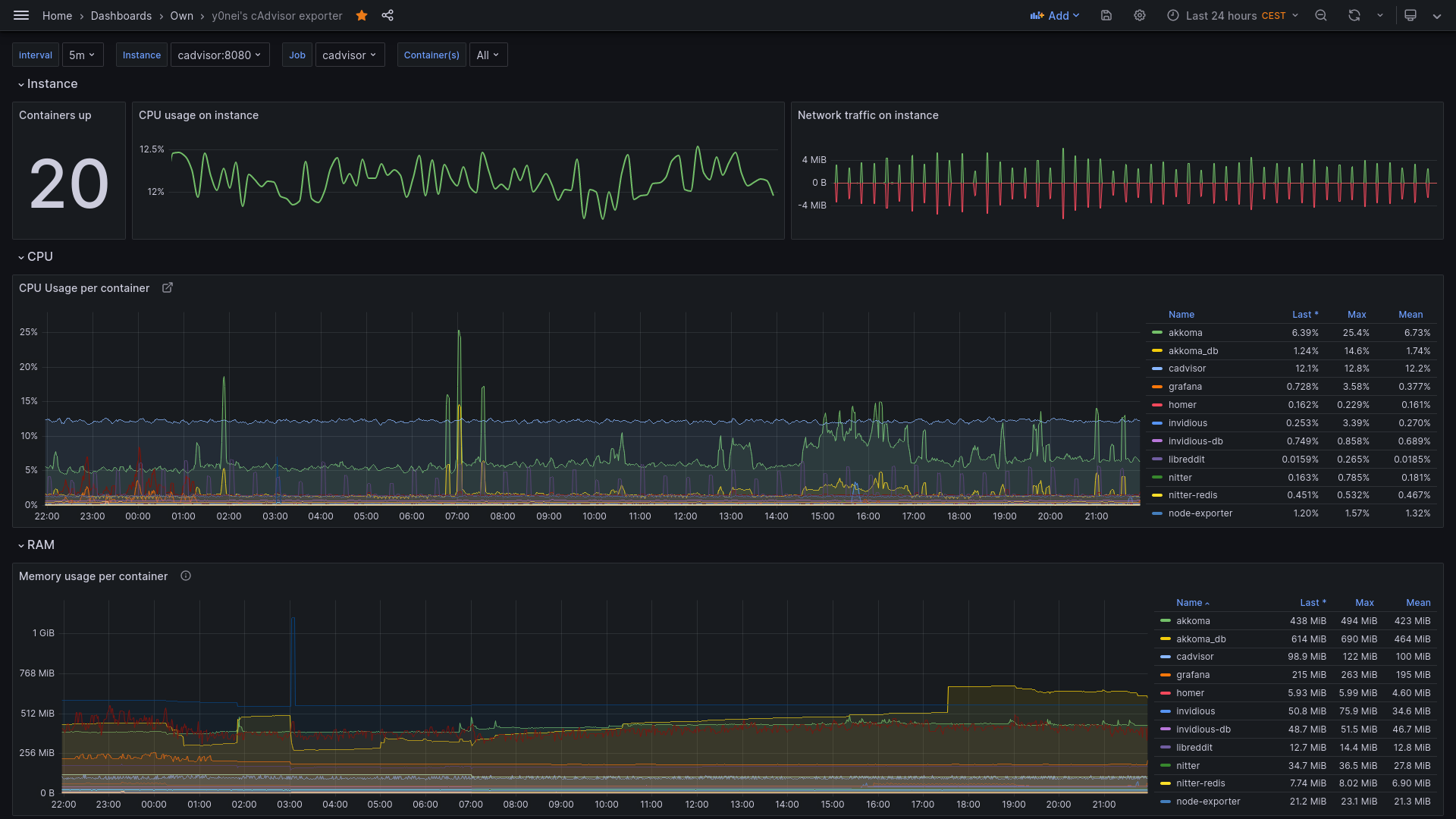Open the CPU Usage per container panel link

(168, 287)
